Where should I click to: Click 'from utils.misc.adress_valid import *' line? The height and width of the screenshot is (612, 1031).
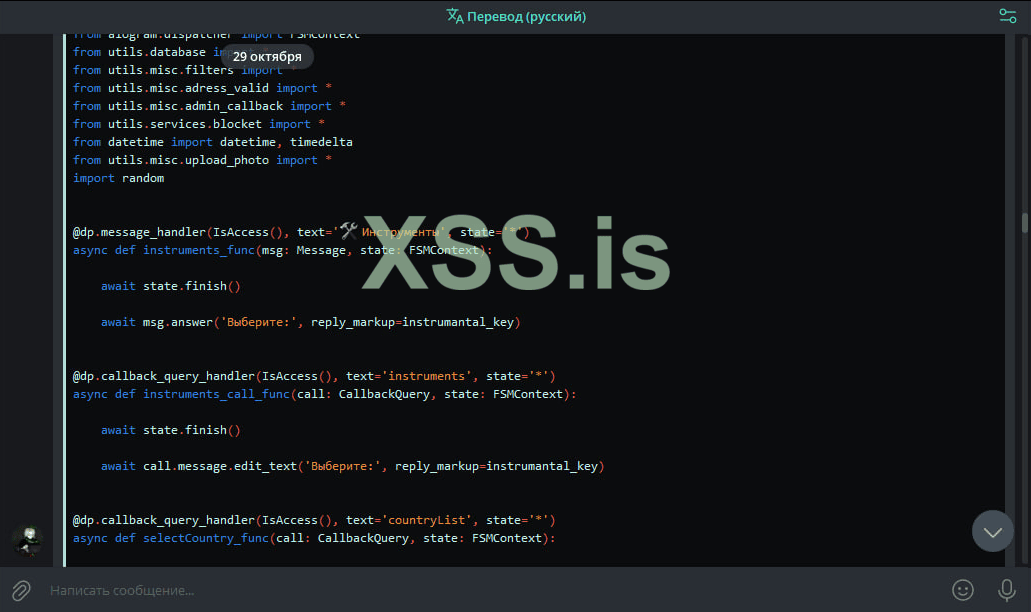(x=202, y=88)
